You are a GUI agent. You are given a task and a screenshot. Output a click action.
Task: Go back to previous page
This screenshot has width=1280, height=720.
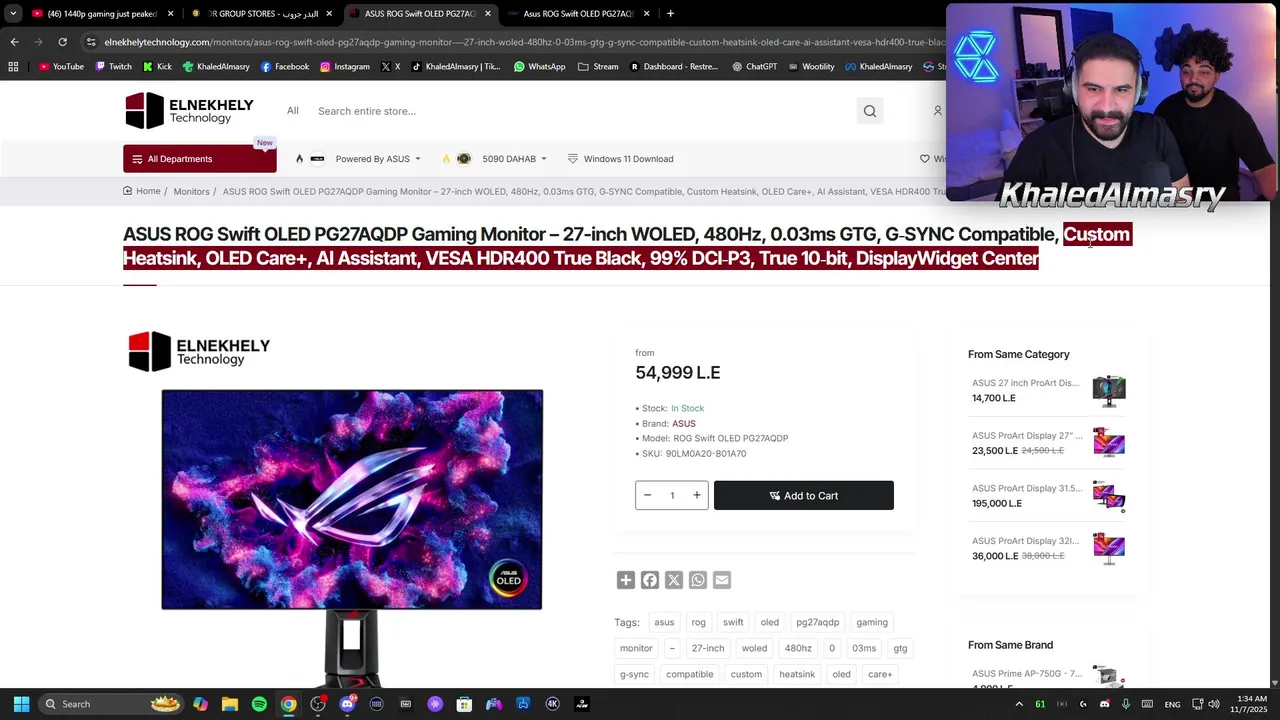(14, 42)
